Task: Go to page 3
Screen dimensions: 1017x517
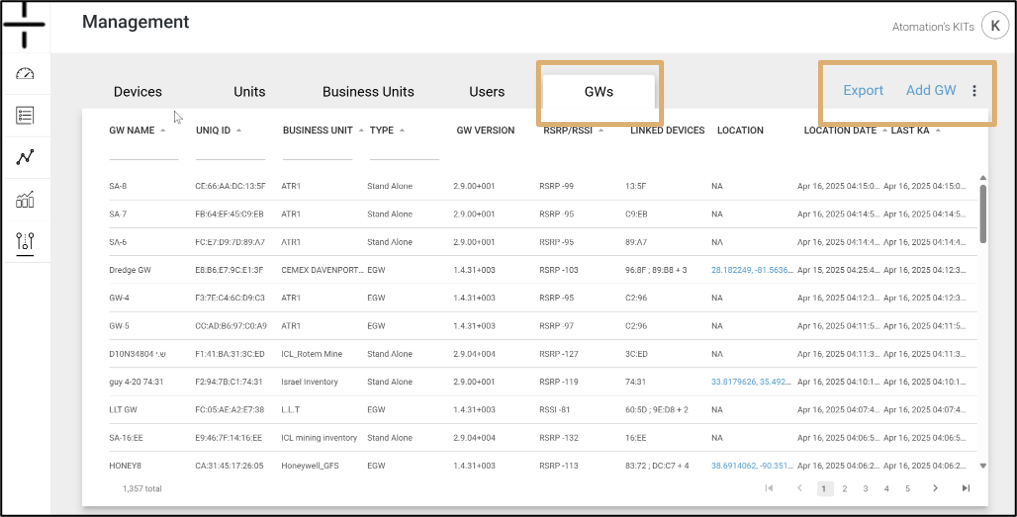Action: tap(865, 489)
